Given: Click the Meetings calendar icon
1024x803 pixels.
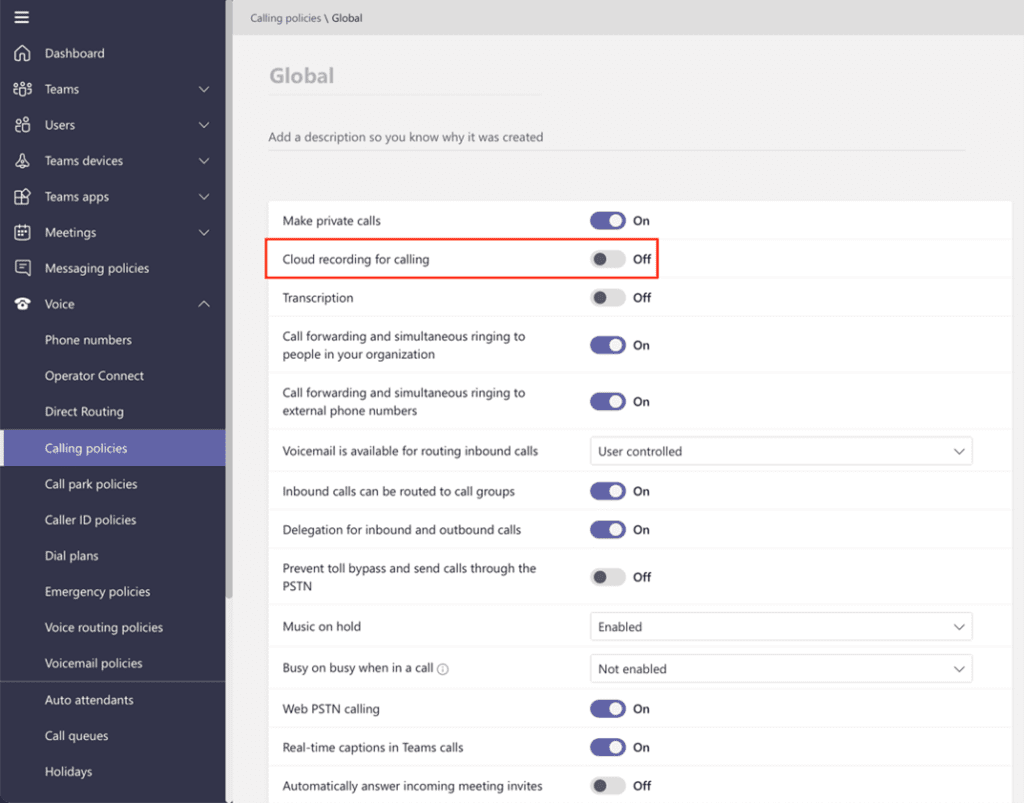Looking at the screenshot, I should pos(22,233).
